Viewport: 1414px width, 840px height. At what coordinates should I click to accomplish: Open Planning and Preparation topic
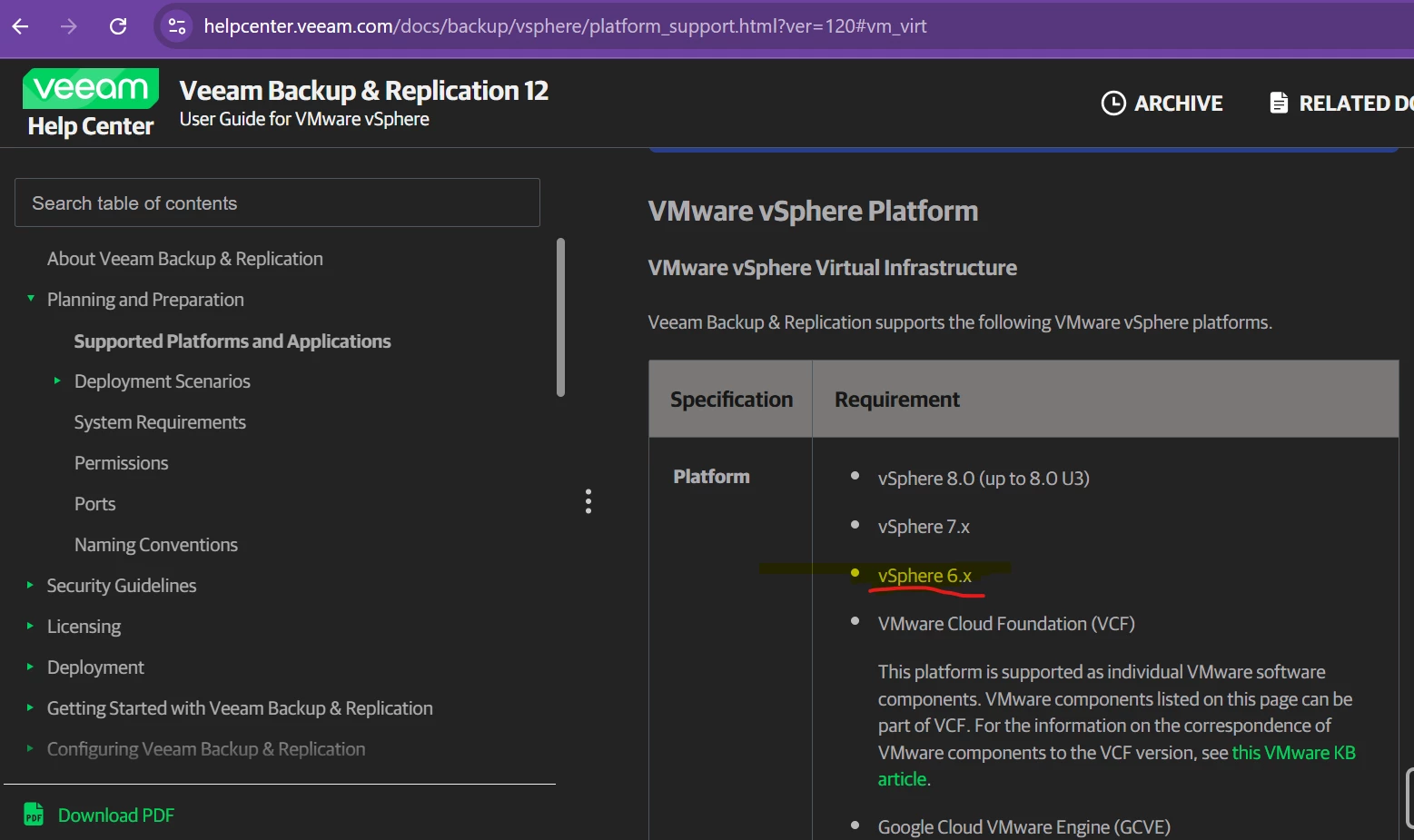(x=145, y=300)
